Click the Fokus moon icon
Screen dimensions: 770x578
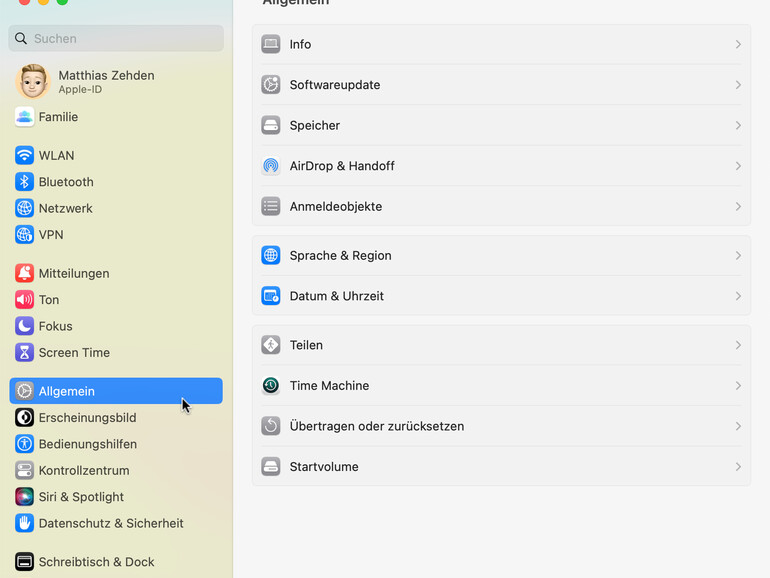(24, 326)
